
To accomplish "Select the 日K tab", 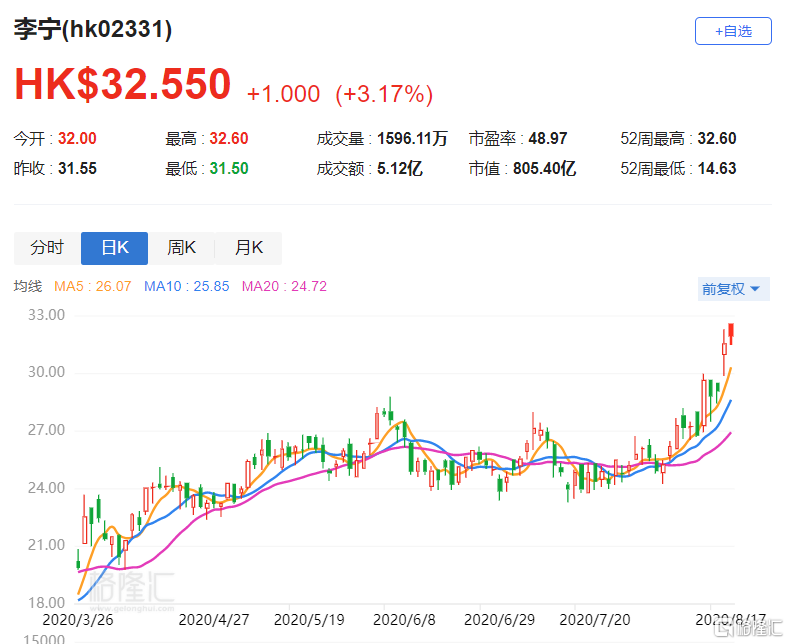I will coord(114,248).
